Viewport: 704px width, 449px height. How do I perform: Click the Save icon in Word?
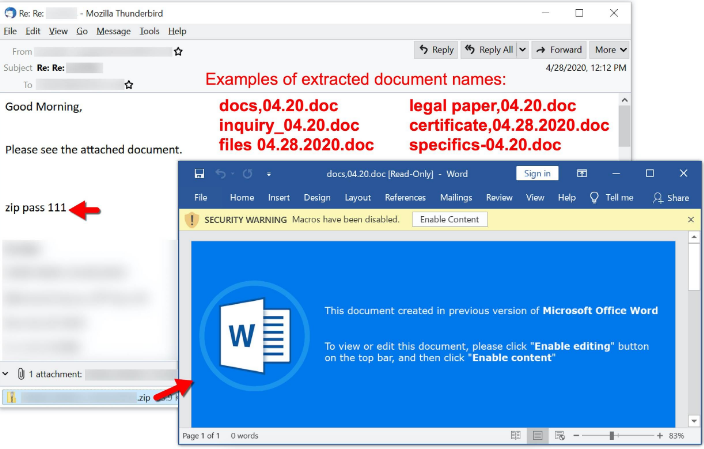pyautogui.click(x=200, y=173)
